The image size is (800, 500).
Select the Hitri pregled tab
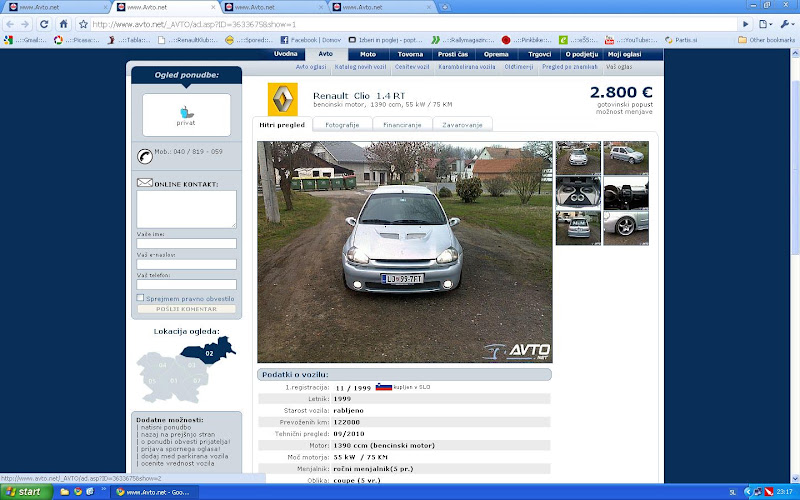(282, 124)
